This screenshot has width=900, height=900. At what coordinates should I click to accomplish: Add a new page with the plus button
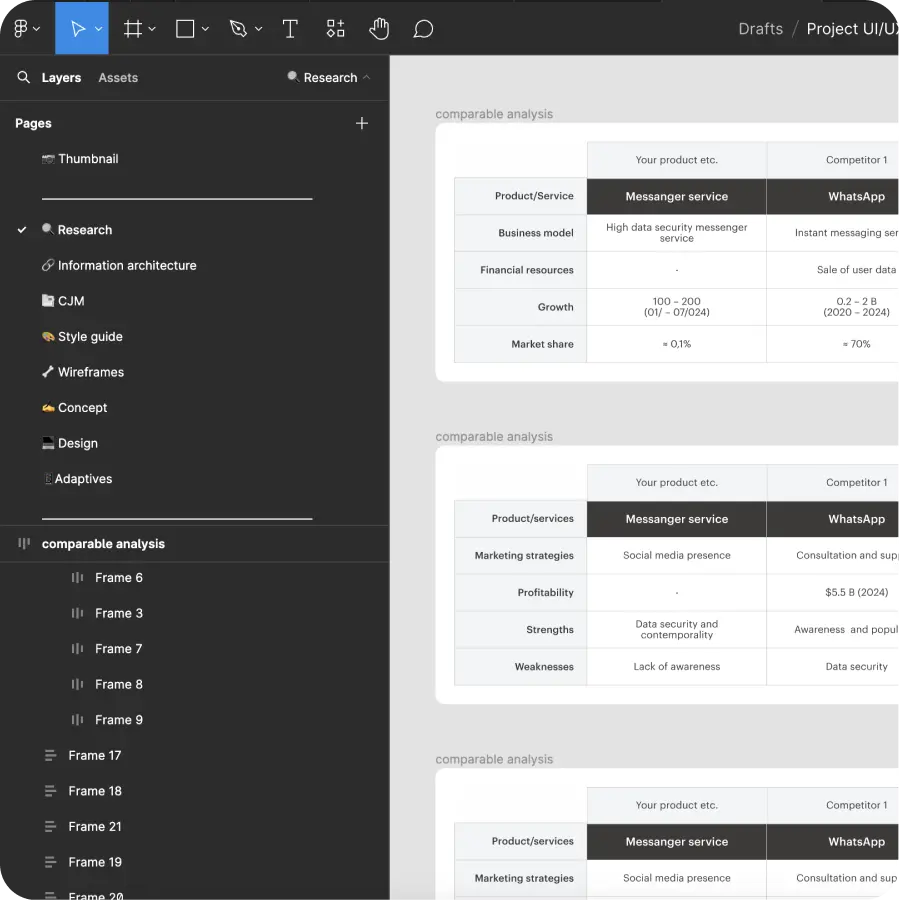point(362,123)
